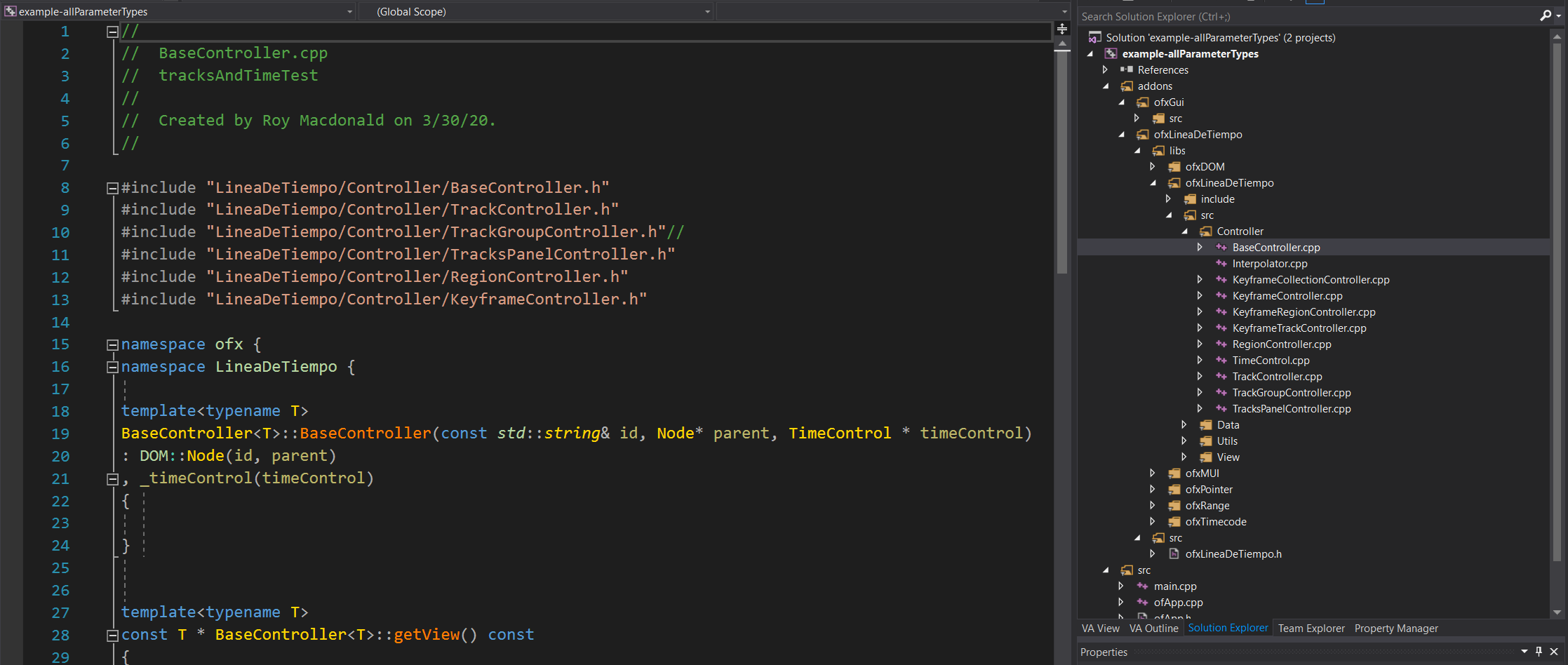This screenshot has height=665, width=1568.
Task: Click the ofxRange folder icon
Action: 1174,505
